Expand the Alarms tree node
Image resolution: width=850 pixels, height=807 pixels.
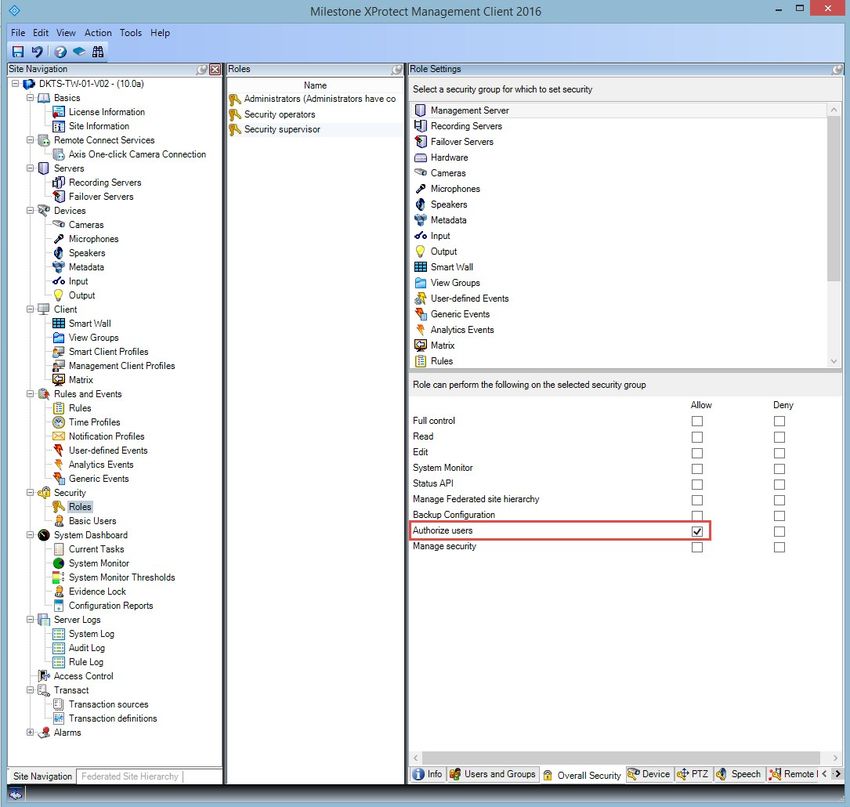click(30, 732)
